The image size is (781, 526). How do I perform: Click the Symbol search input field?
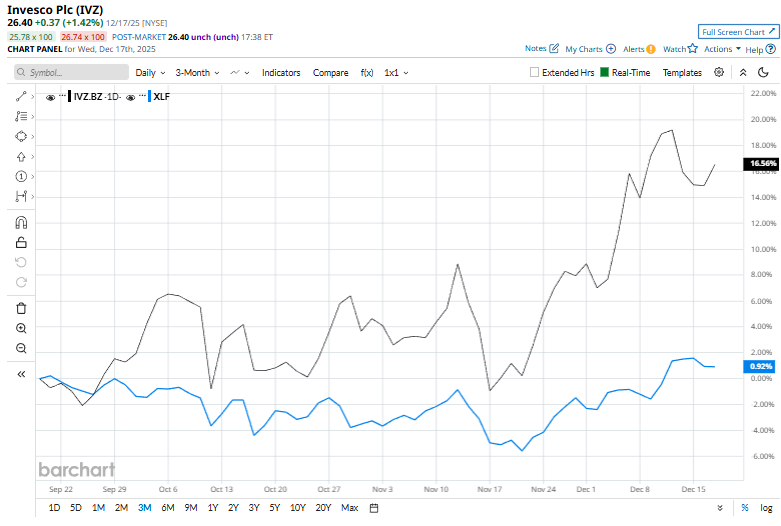click(x=71, y=72)
